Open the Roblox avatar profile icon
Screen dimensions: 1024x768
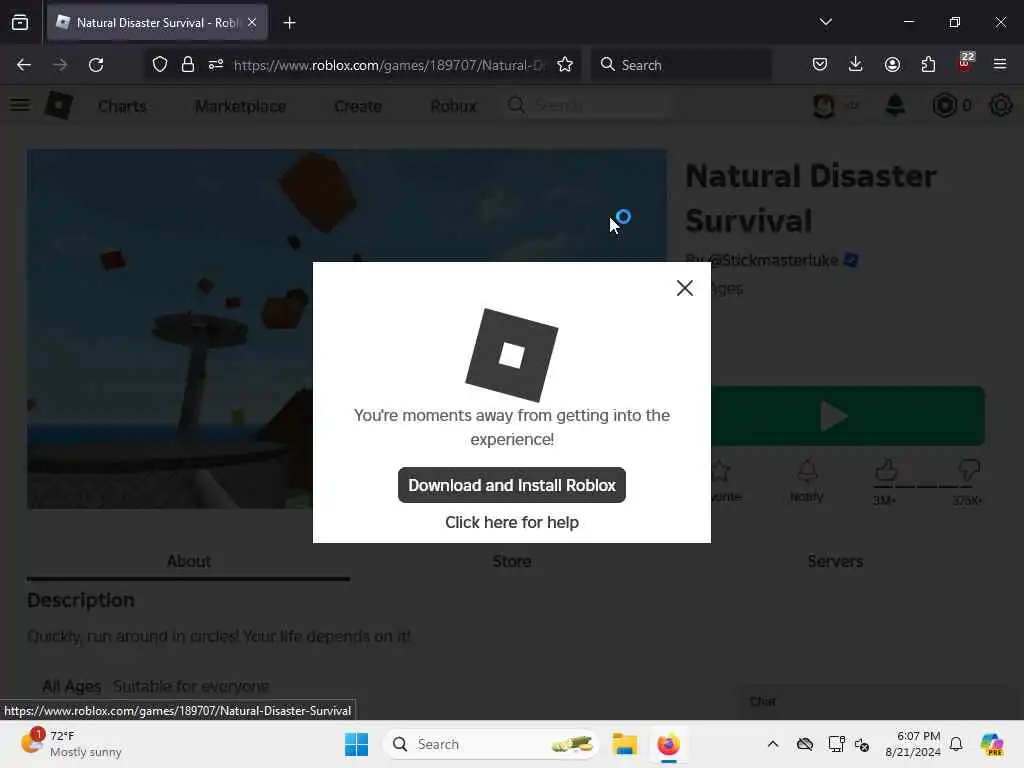(x=824, y=105)
